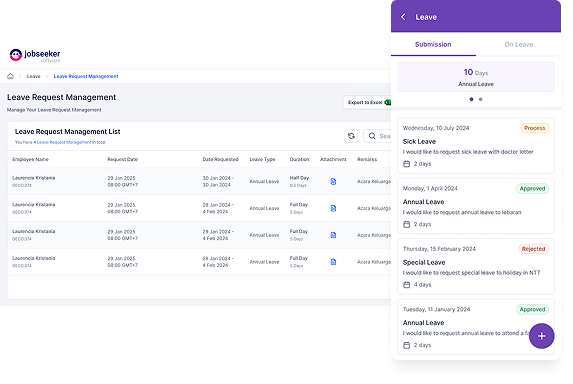Image resolution: width=573 pixels, height=384 pixels.
Task: Click the Jobseeker software logo
Action: tap(35, 56)
